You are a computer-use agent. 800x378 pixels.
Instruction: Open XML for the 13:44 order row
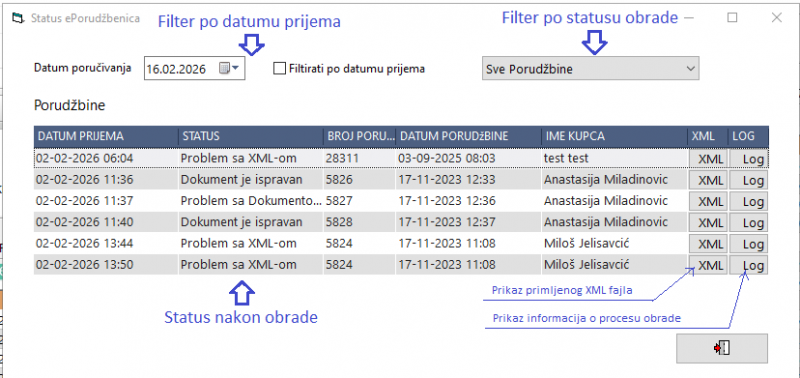[x=708, y=244]
